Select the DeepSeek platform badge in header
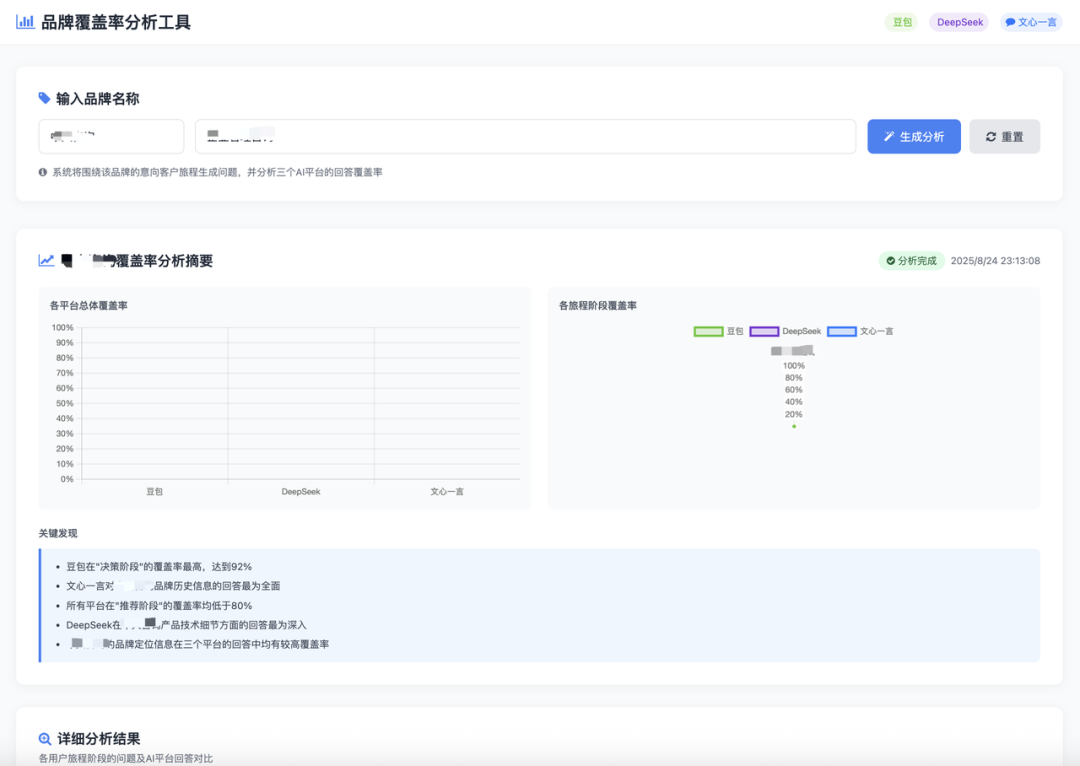 pos(959,22)
